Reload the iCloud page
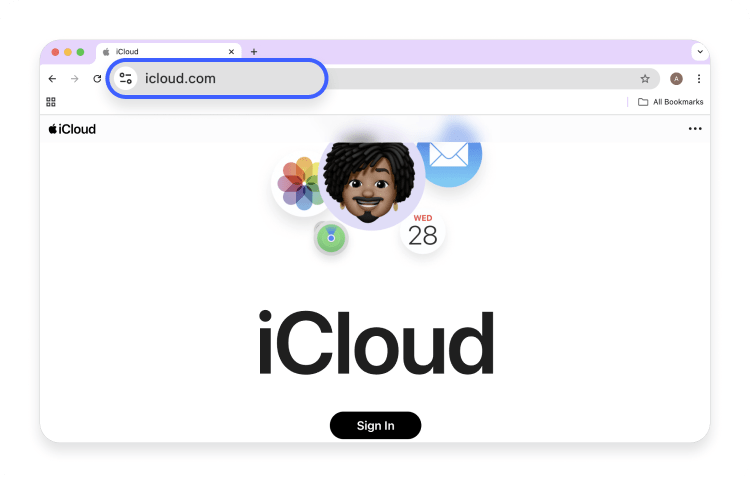750x483 pixels. point(97,79)
